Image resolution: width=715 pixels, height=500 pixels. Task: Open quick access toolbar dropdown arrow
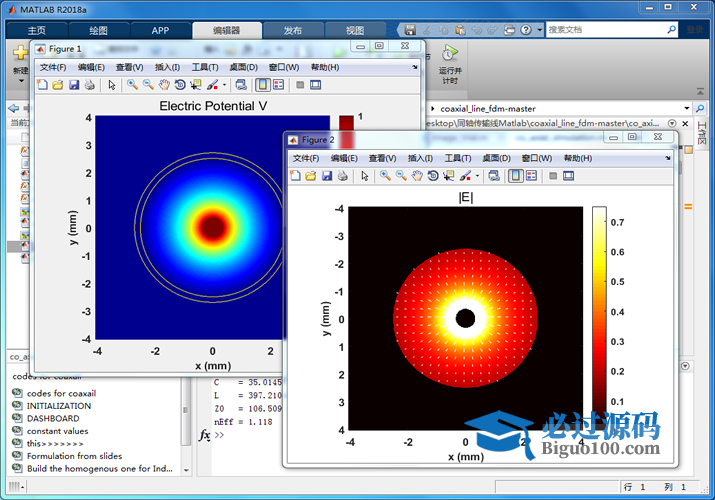pyautogui.click(x=539, y=30)
